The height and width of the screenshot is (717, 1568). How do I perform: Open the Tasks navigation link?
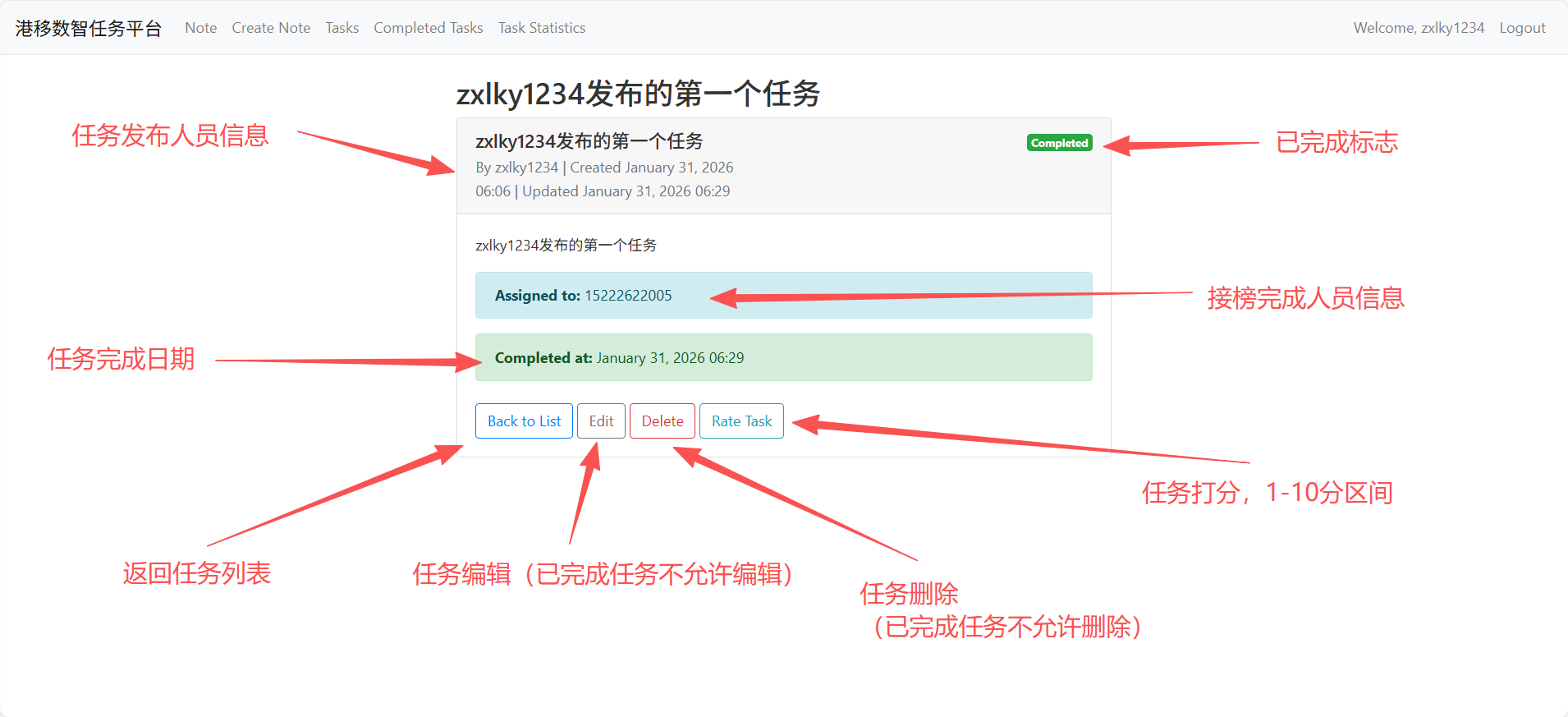pyautogui.click(x=342, y=28)
